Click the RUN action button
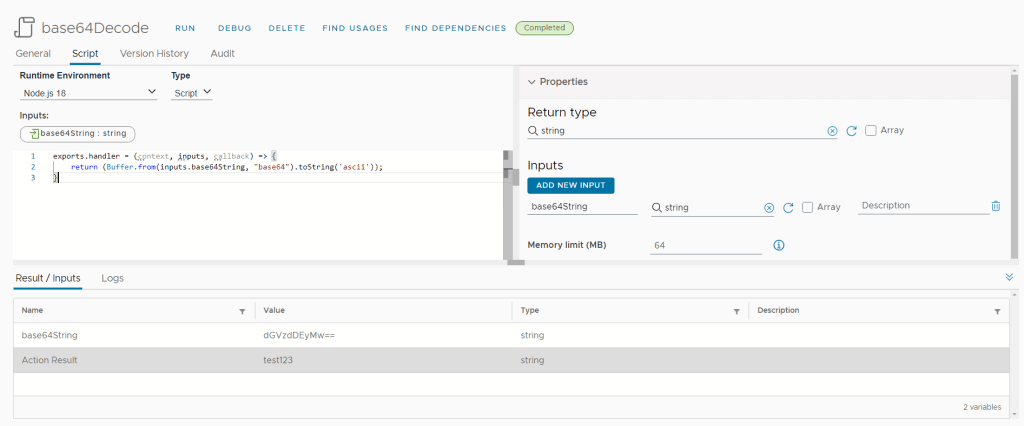Screen dimensions: 1024x426 [x=185, y=28]
